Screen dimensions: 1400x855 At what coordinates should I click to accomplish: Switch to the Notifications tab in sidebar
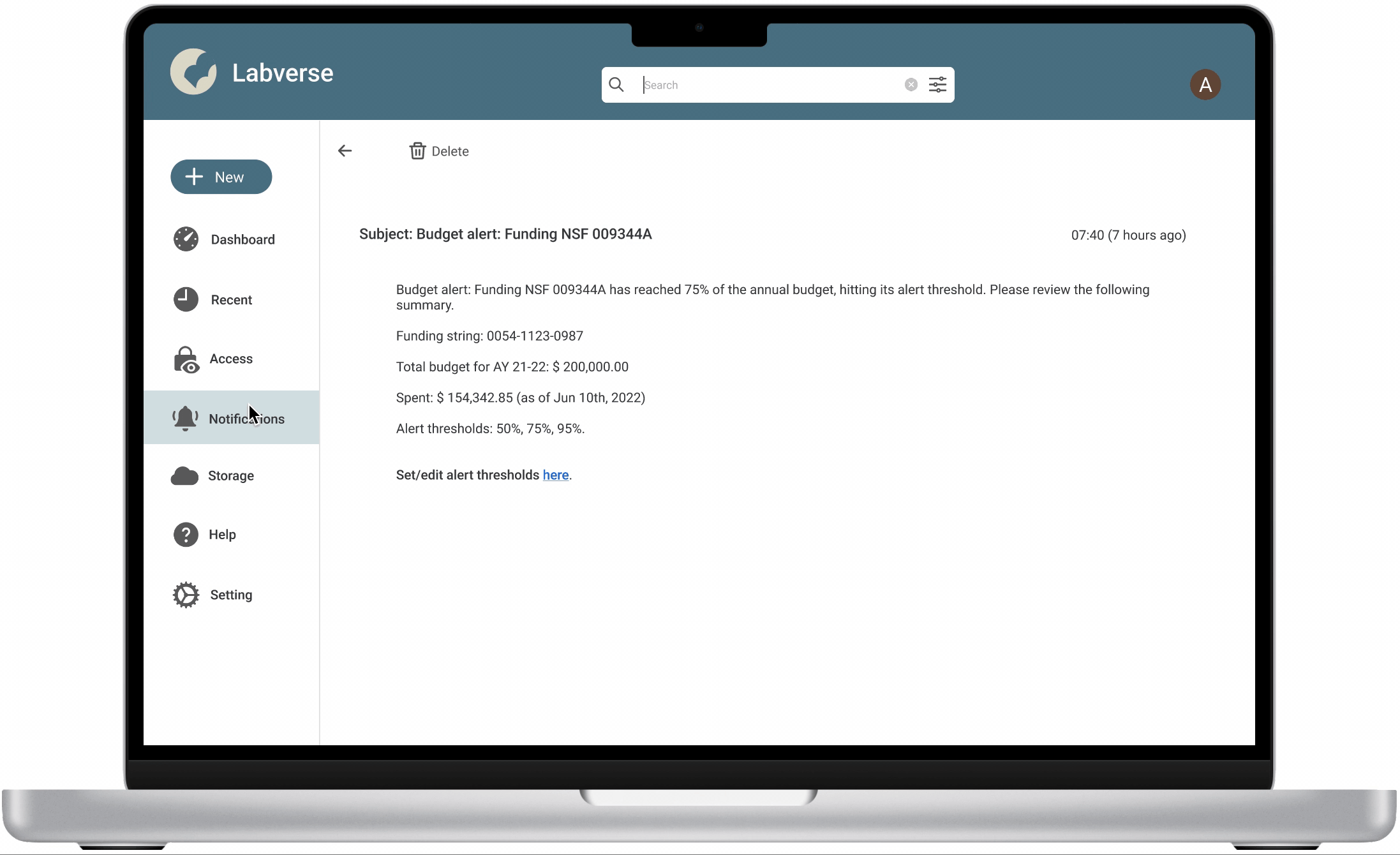click(246, 419)
